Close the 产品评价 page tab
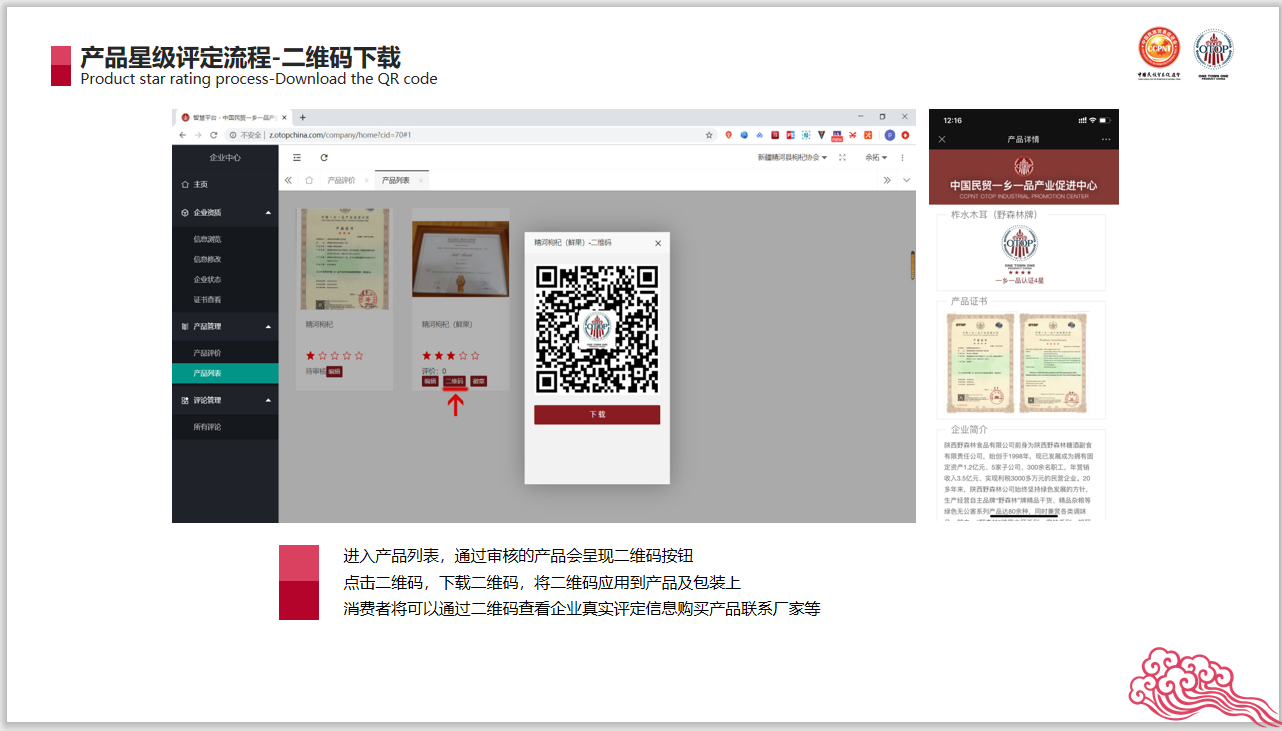Image resolution: width=1282 pixels, height=731 pixels. coord(365,180)
